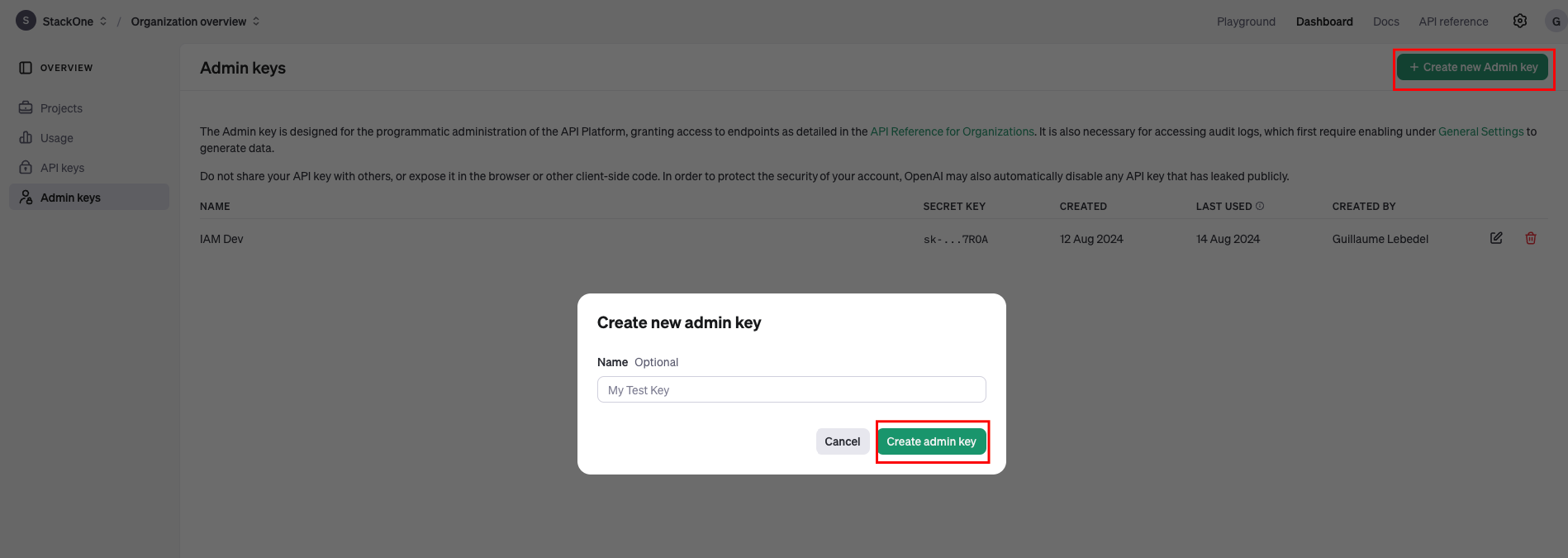Image resolution: width=1568 pixels, height=558 pixels.
Task: Cancel the admin key creation
Action: [842, 441]
